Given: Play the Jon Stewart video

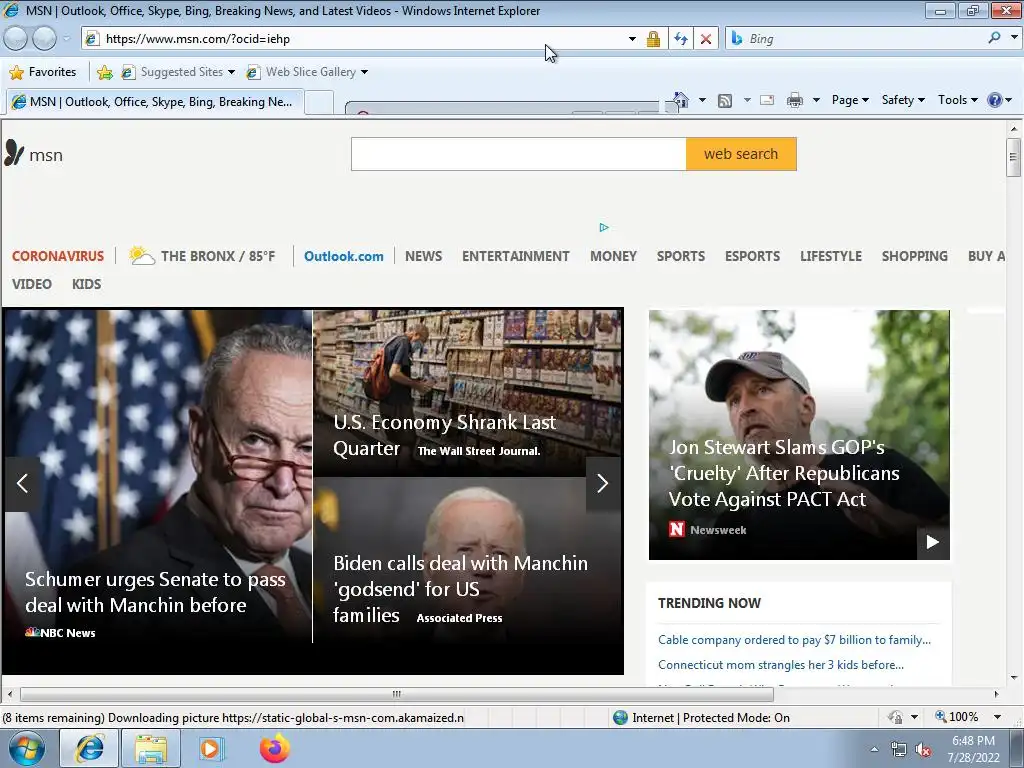Looking at the screenshot, I should tap(933, 542).
